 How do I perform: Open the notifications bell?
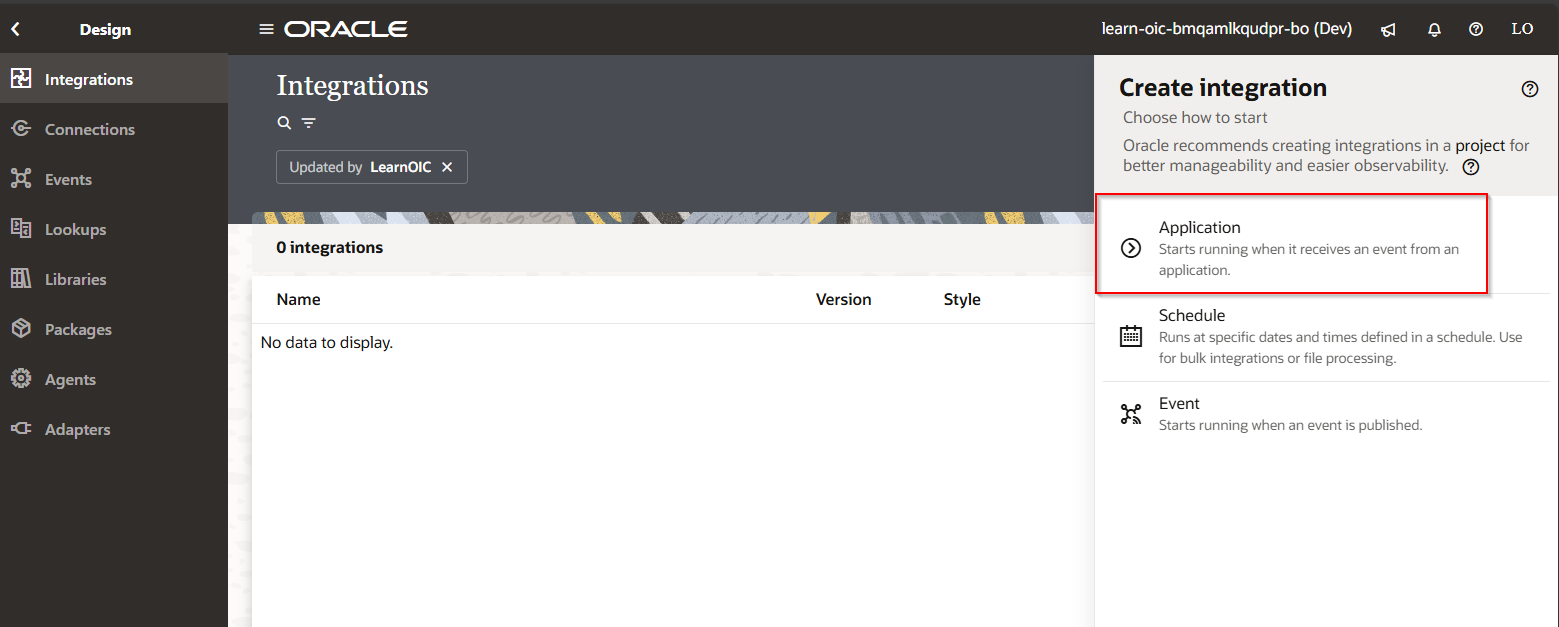pyautogui.click(x=1434, y=30)
